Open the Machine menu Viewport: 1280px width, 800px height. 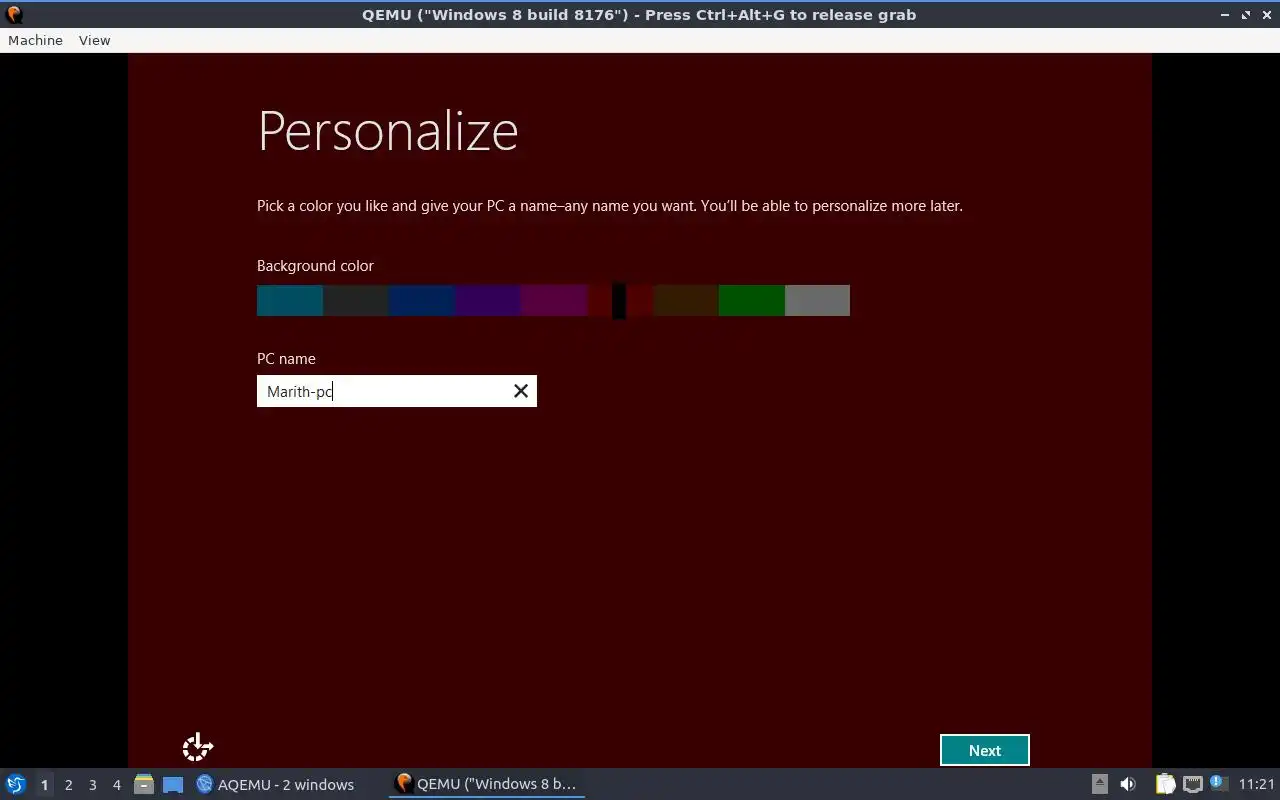point(35,40)
